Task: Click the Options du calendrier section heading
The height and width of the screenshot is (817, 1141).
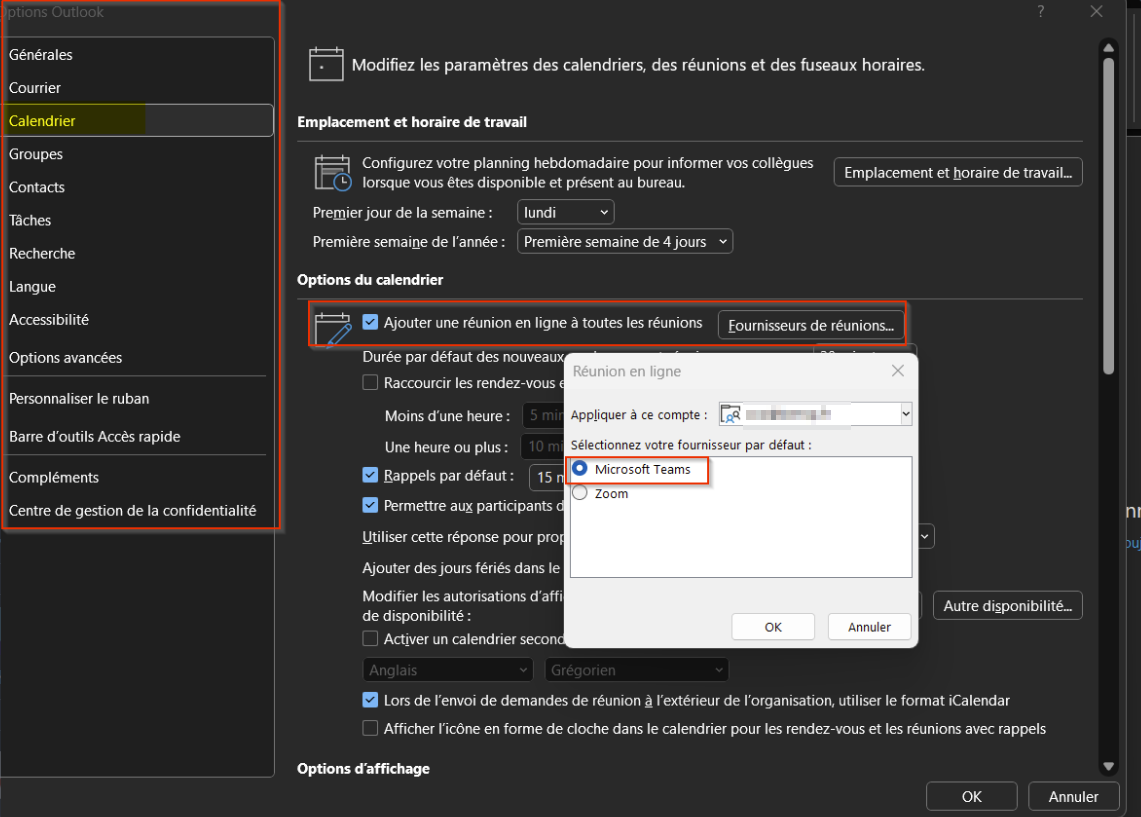Action: click(370, 279)
